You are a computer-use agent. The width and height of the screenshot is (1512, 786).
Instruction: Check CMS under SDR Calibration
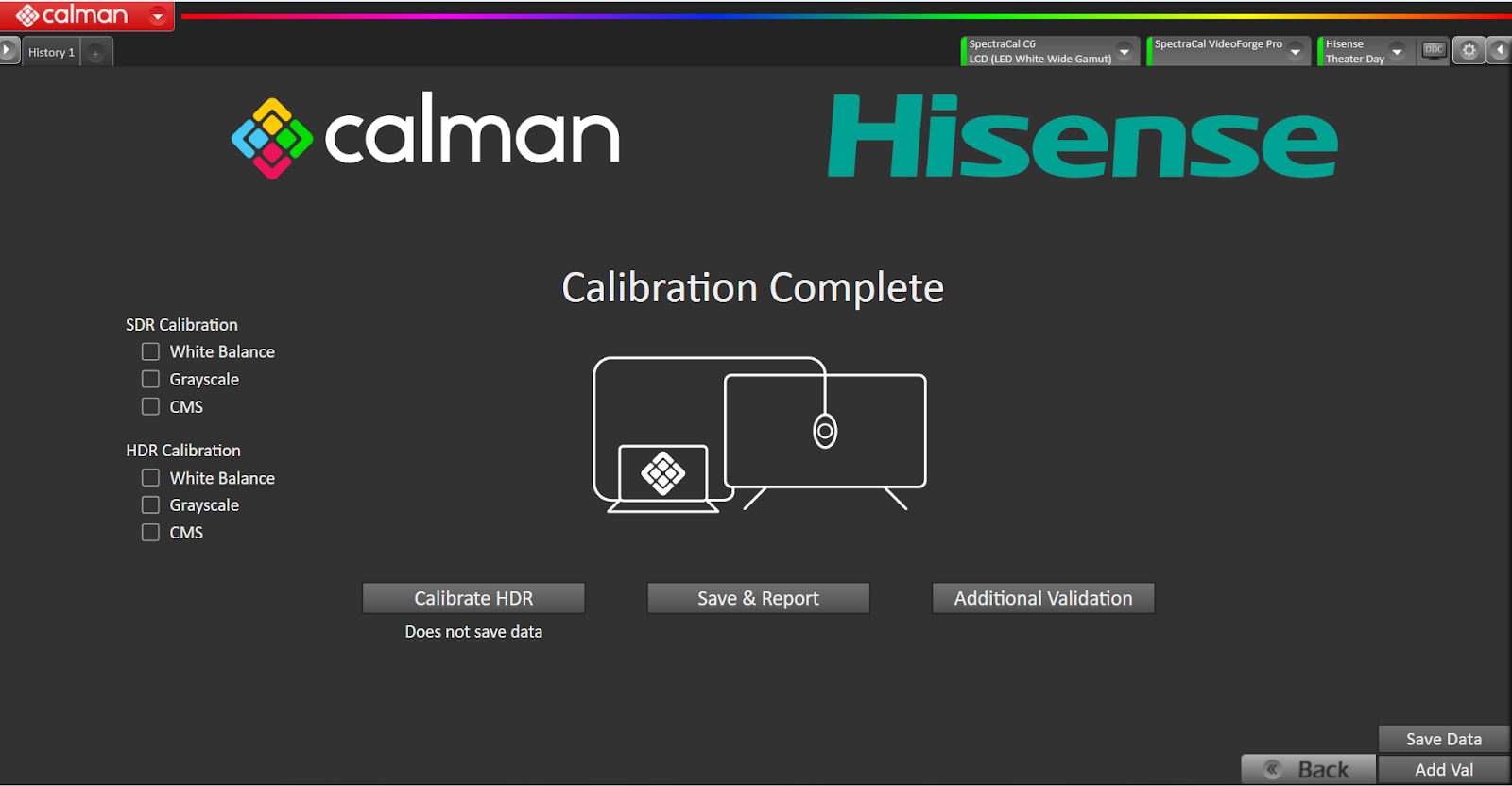point(150,406)
